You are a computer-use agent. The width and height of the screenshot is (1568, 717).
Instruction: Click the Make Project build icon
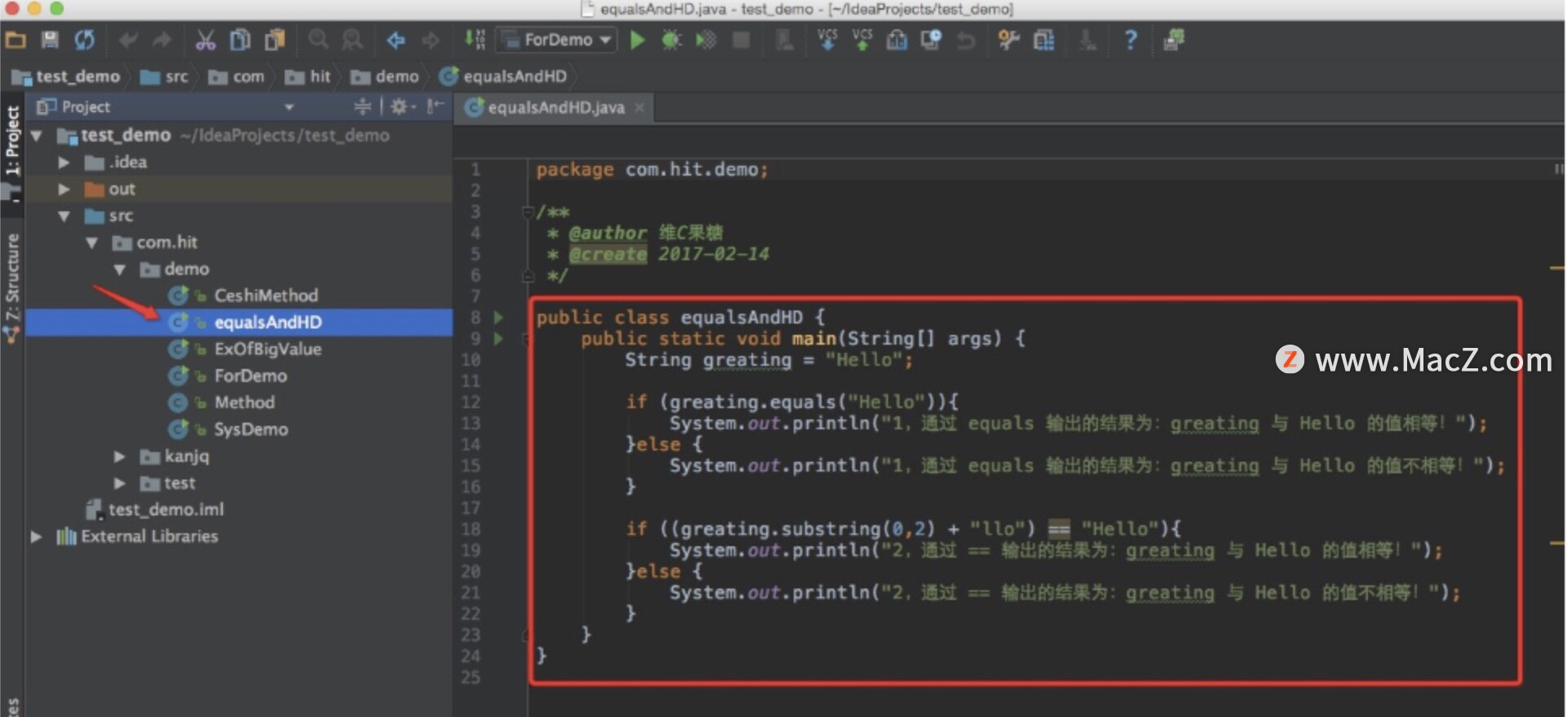pos(474,40)
